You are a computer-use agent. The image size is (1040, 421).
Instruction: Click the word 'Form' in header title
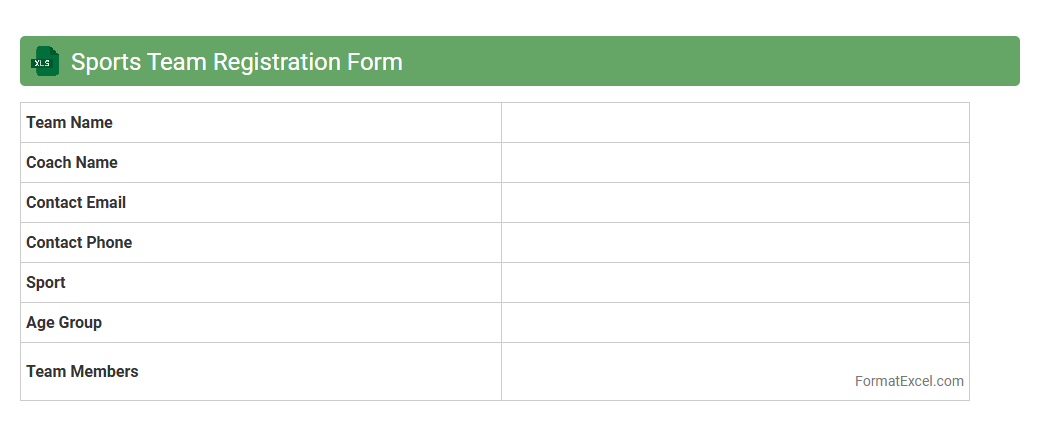click(375, 62)
